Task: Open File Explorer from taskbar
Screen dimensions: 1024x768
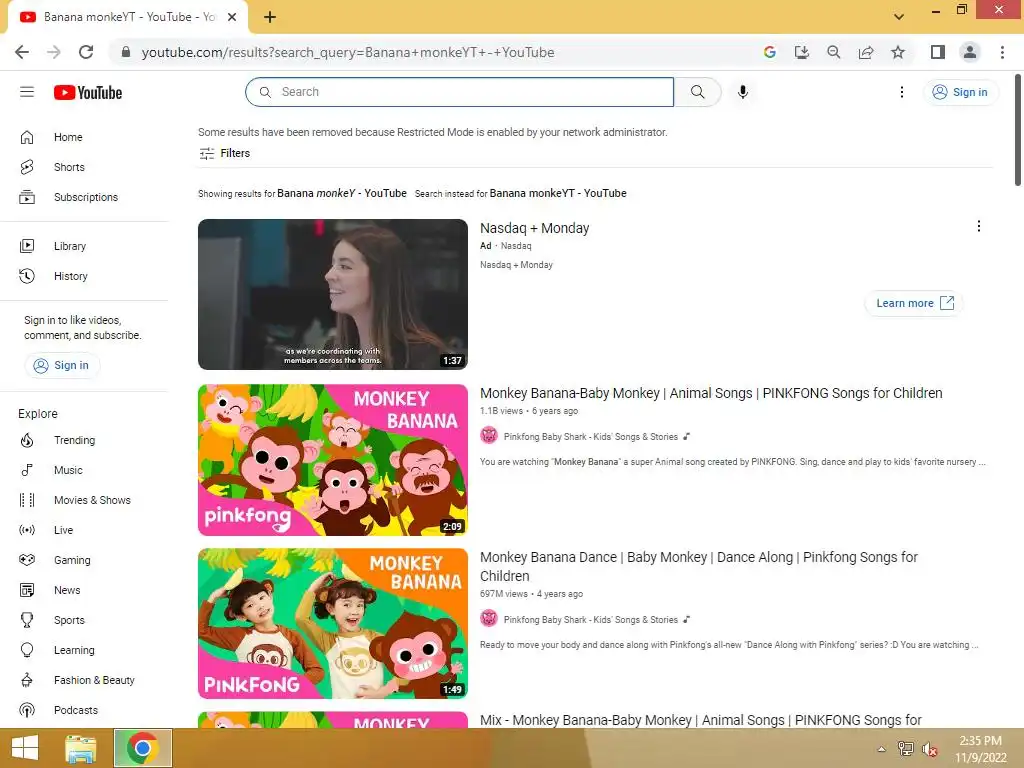Action: [80, 748]
